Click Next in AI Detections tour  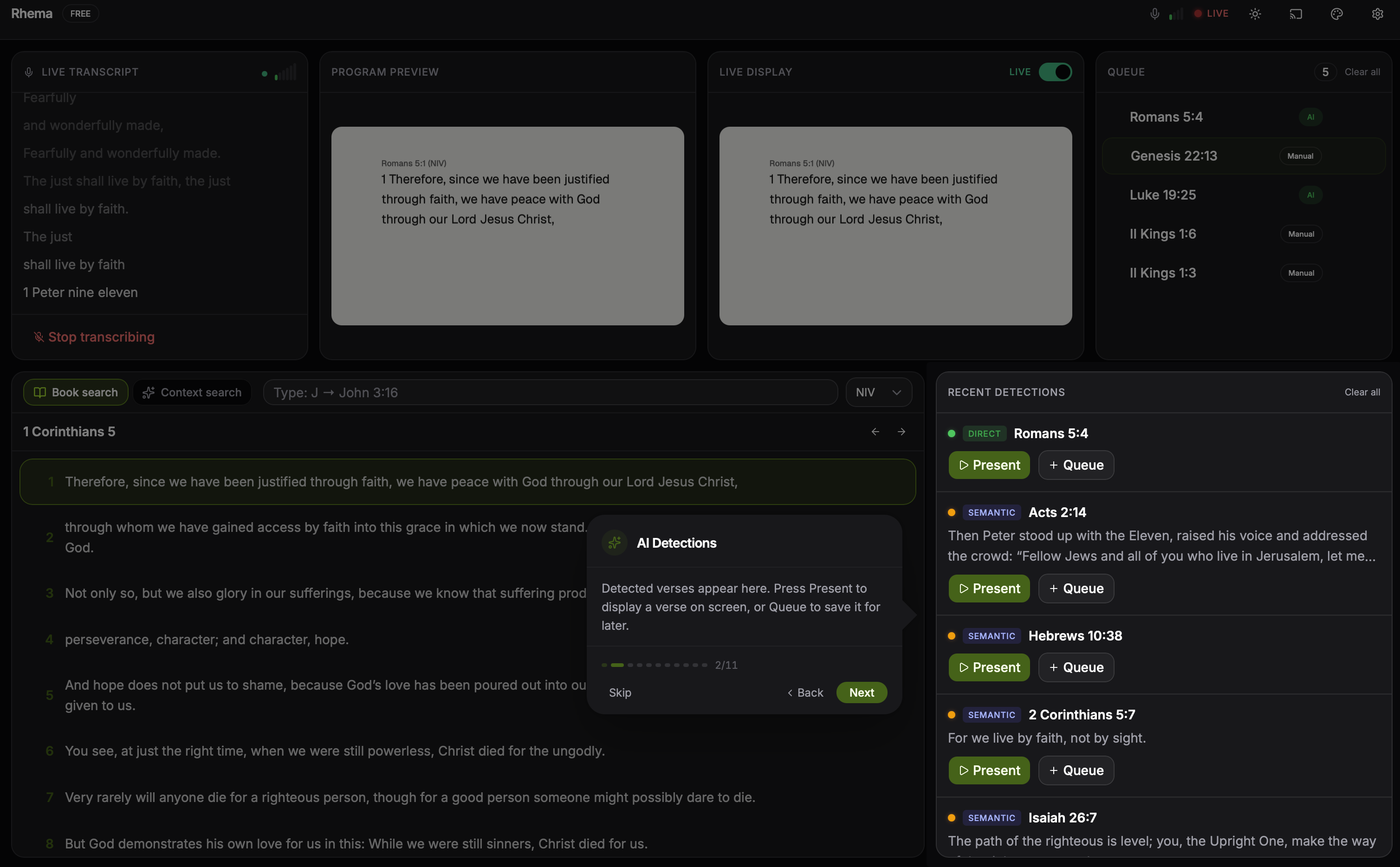point(861,692)
